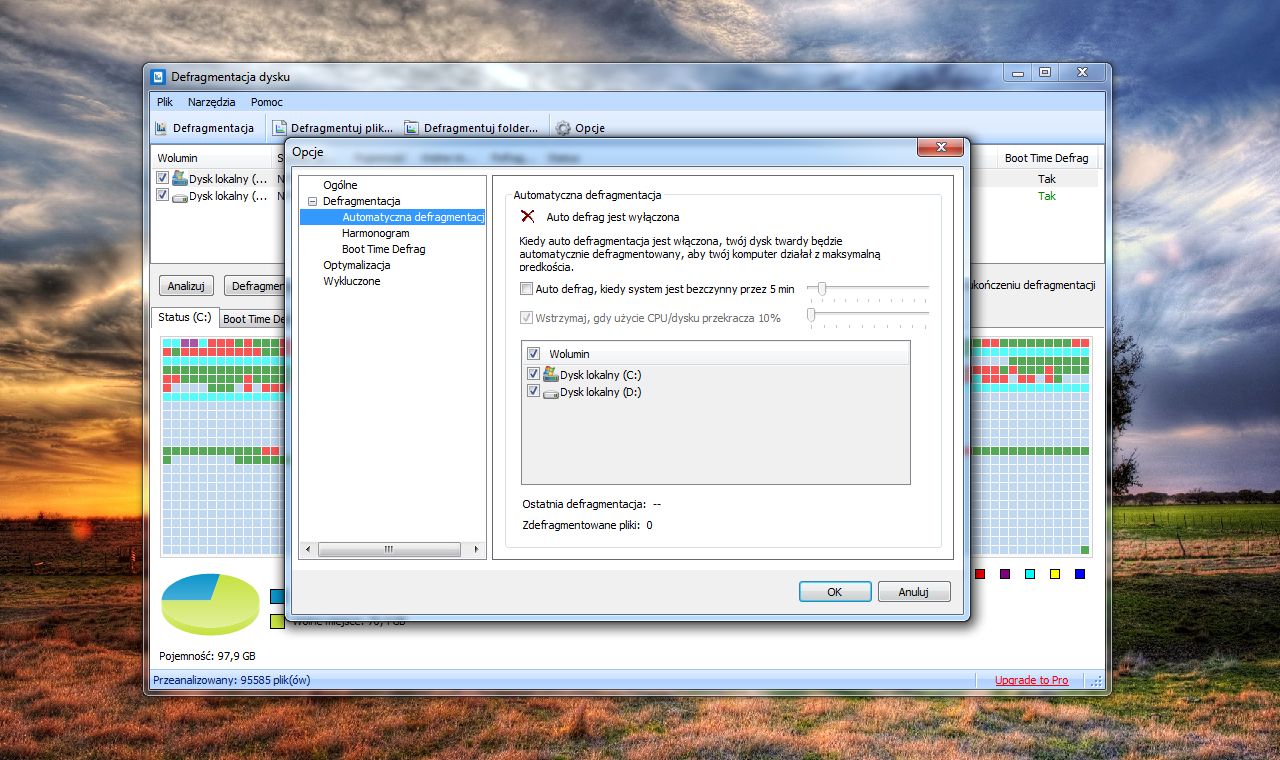Click the right arrow of the tree's horizontal scrollbar
Screen dimensions: 1280x760
(477, 549)
